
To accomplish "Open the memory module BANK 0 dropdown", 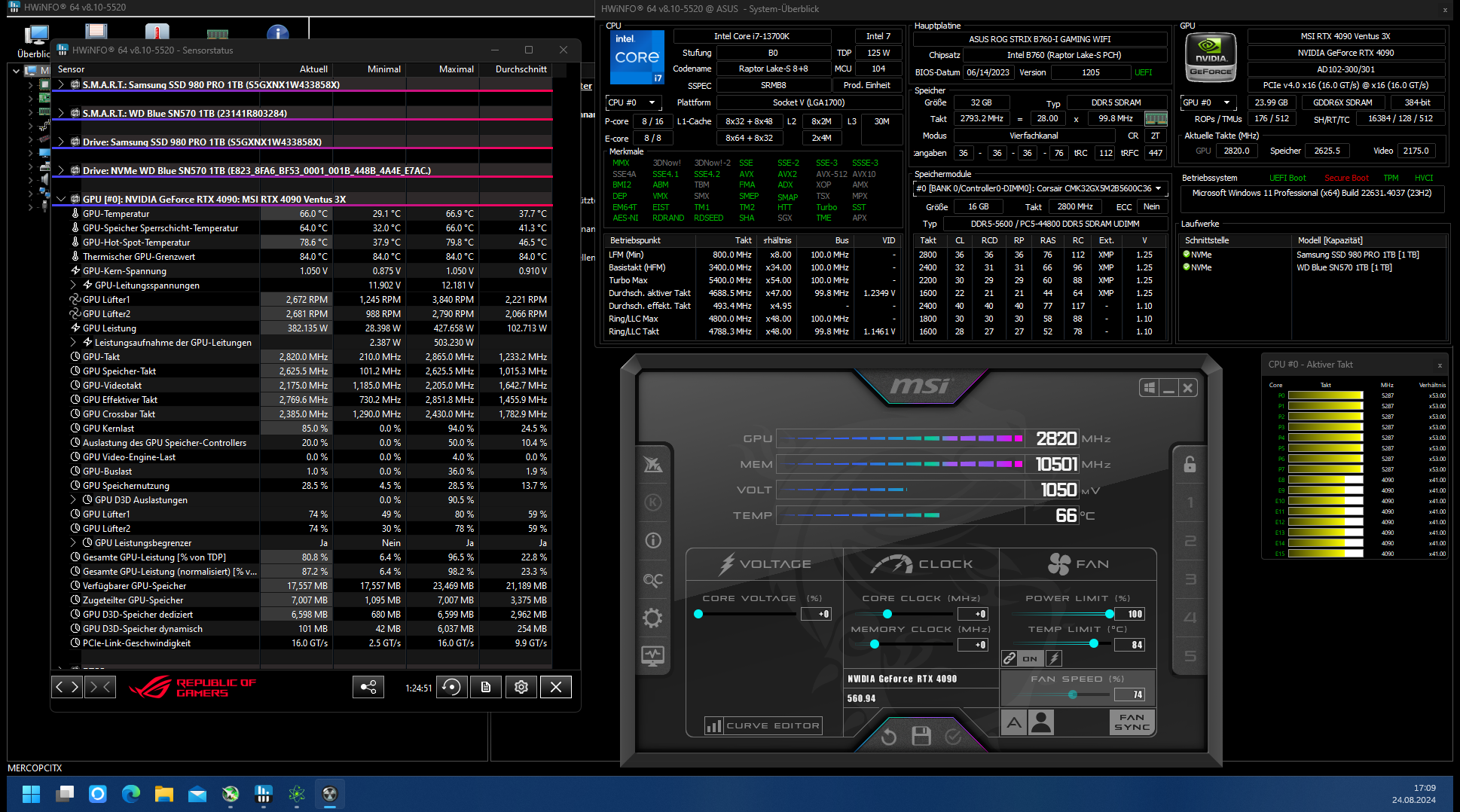I will click(1039, 188).
